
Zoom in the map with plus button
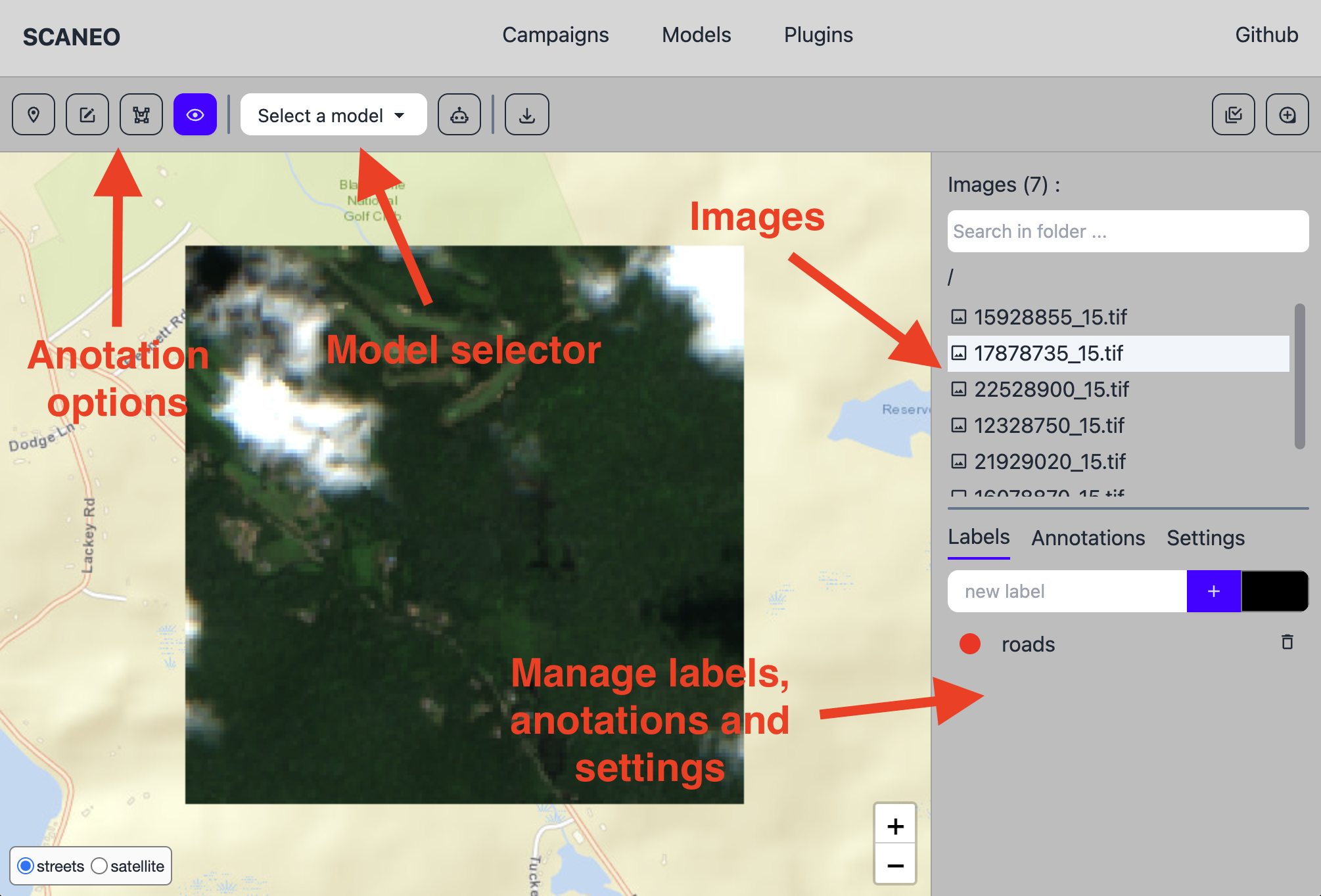(x=895, y=826)
